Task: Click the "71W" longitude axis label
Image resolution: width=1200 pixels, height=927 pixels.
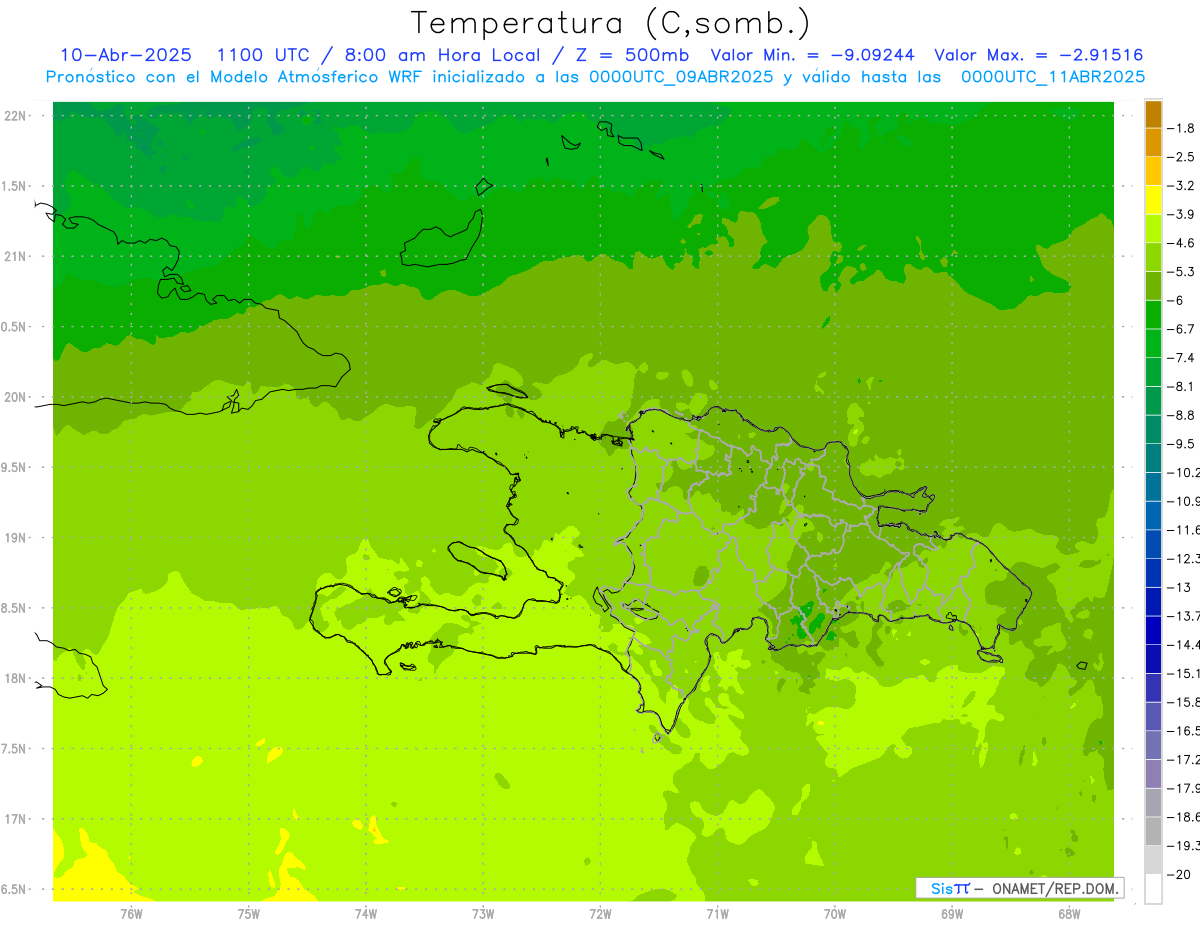Action: point(717,914)
